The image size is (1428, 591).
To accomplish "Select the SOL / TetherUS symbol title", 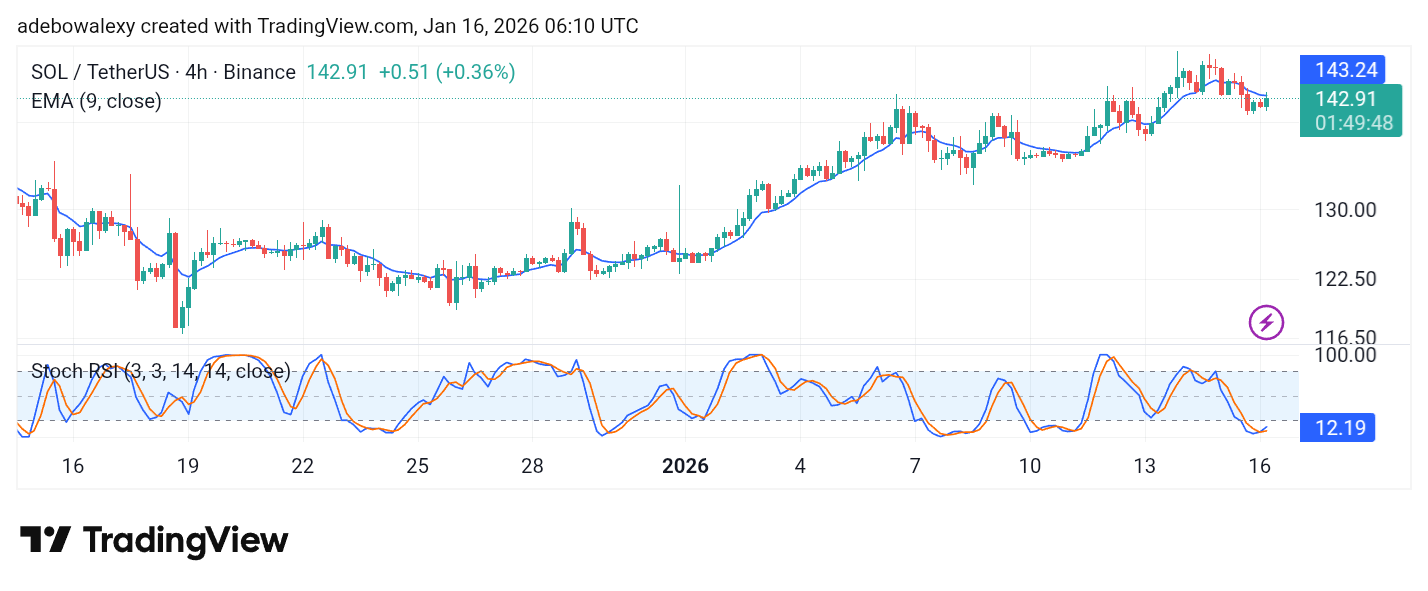I will pyautogui.click(x=163, y=72).
